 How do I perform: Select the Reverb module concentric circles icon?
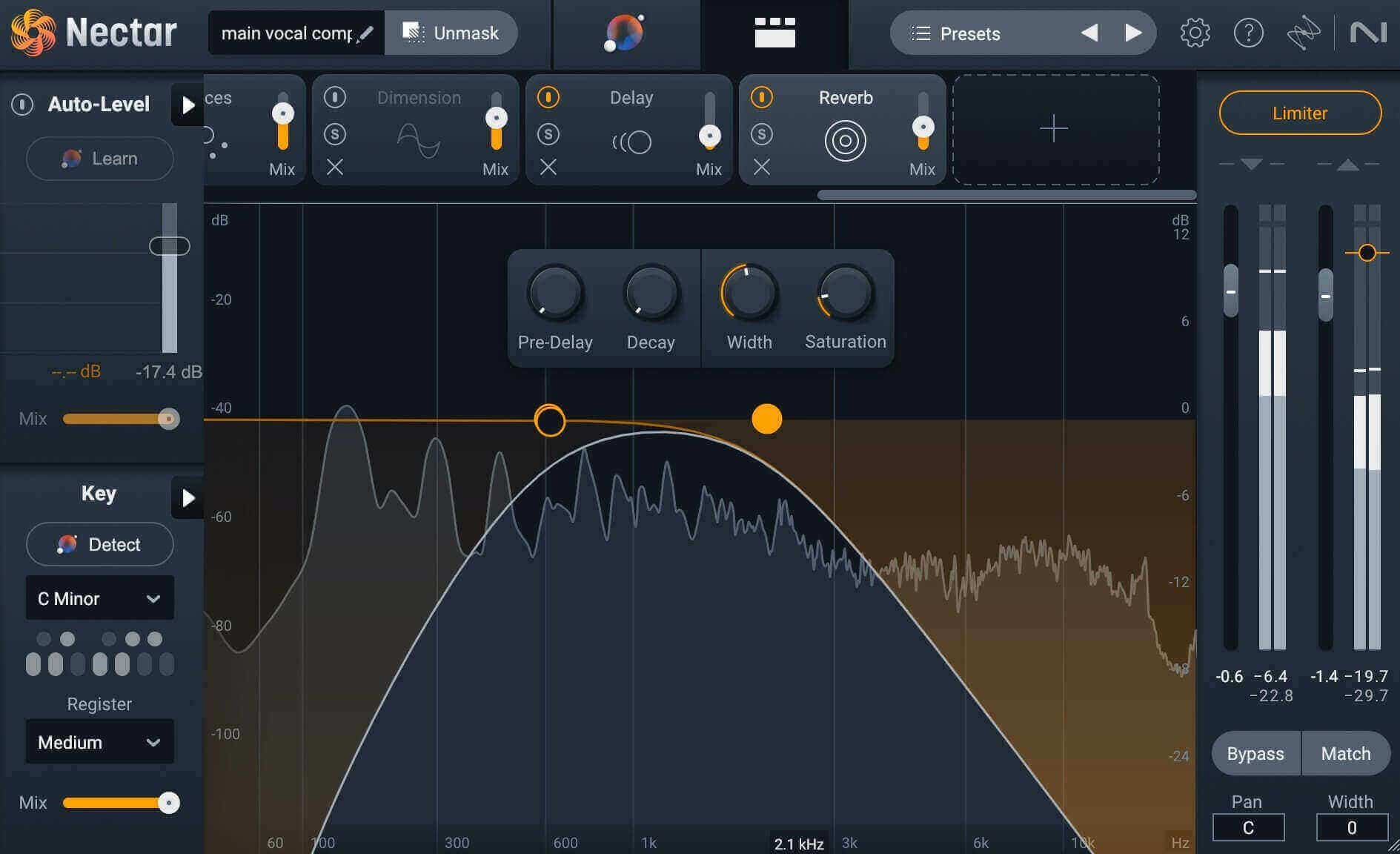(x=845, y=141)
